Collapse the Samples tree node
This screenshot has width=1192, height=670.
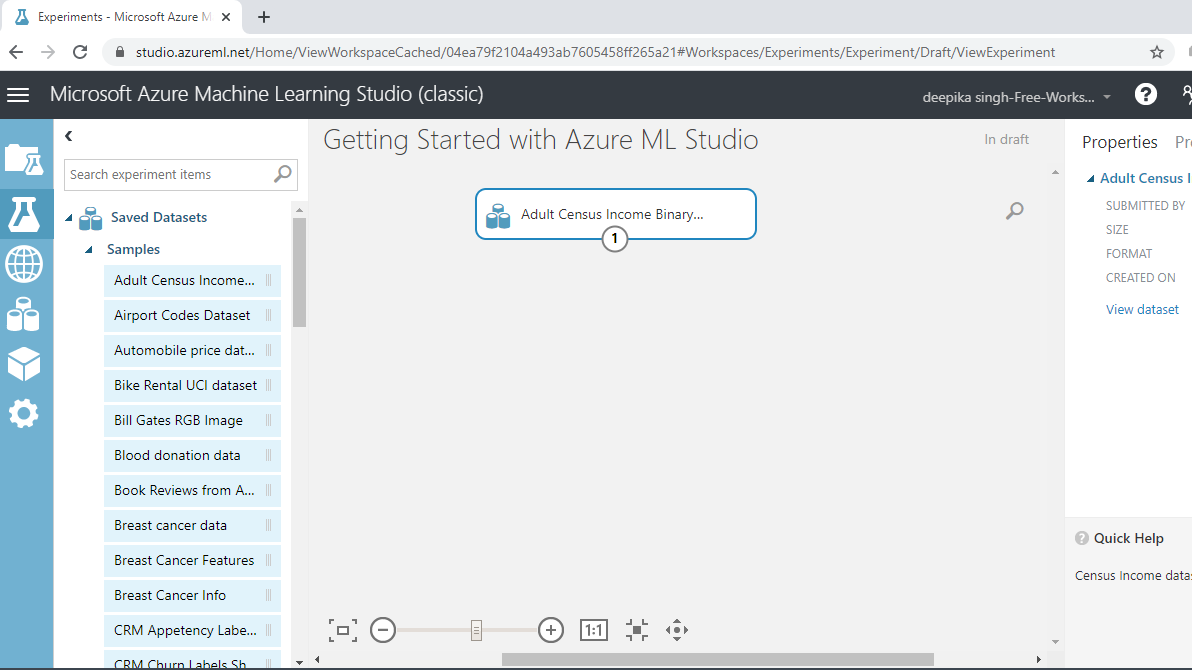[x=89, y=249]
